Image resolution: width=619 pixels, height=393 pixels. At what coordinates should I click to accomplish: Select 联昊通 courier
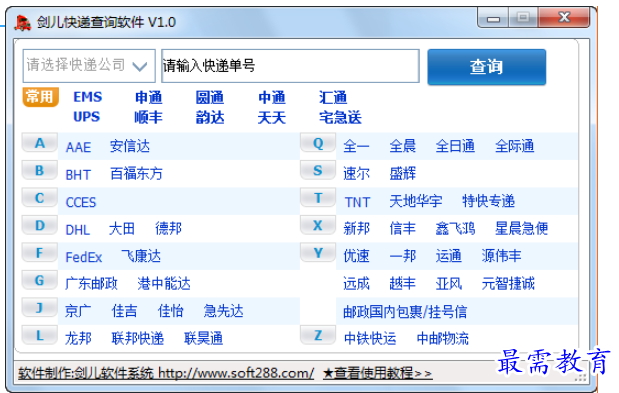click(203, 339)
